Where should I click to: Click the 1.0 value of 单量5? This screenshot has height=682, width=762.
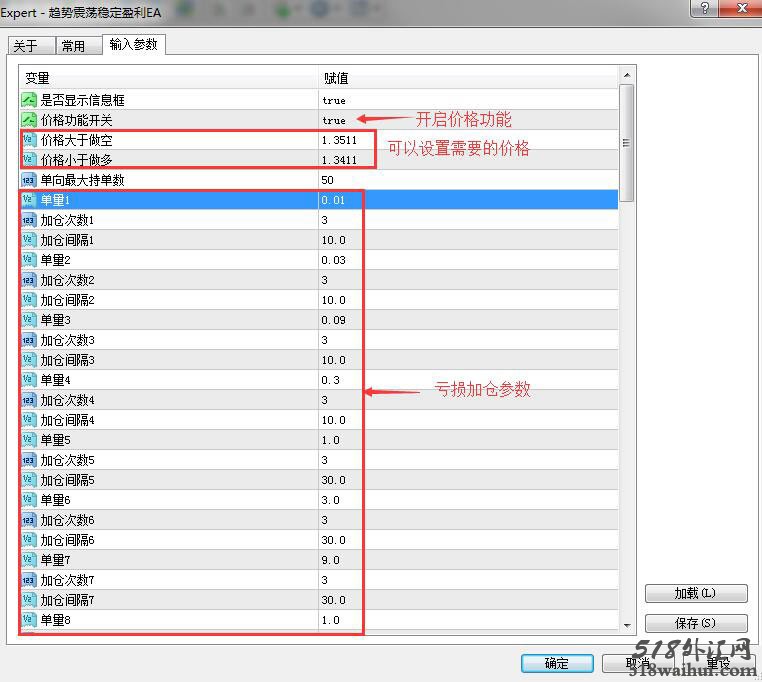[330, 440]
